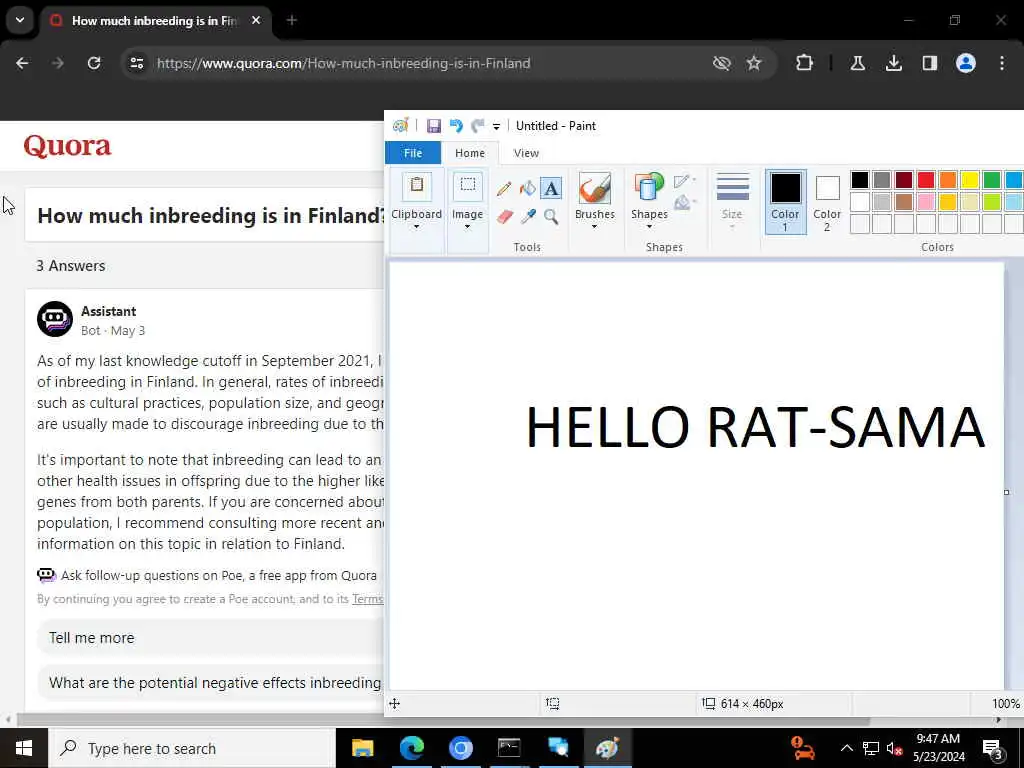Expand the Image dropdown arrow

[x=468, y=227]
